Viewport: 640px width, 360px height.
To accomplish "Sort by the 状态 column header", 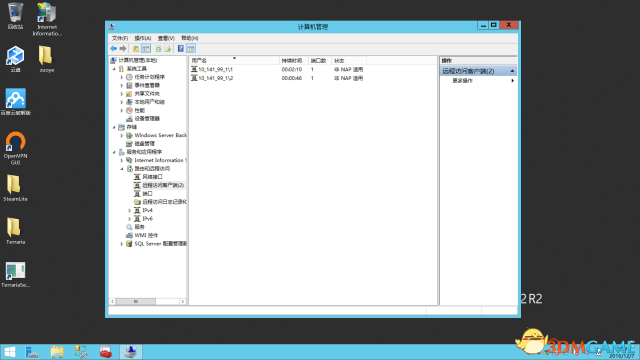I will tap(349, 60).
